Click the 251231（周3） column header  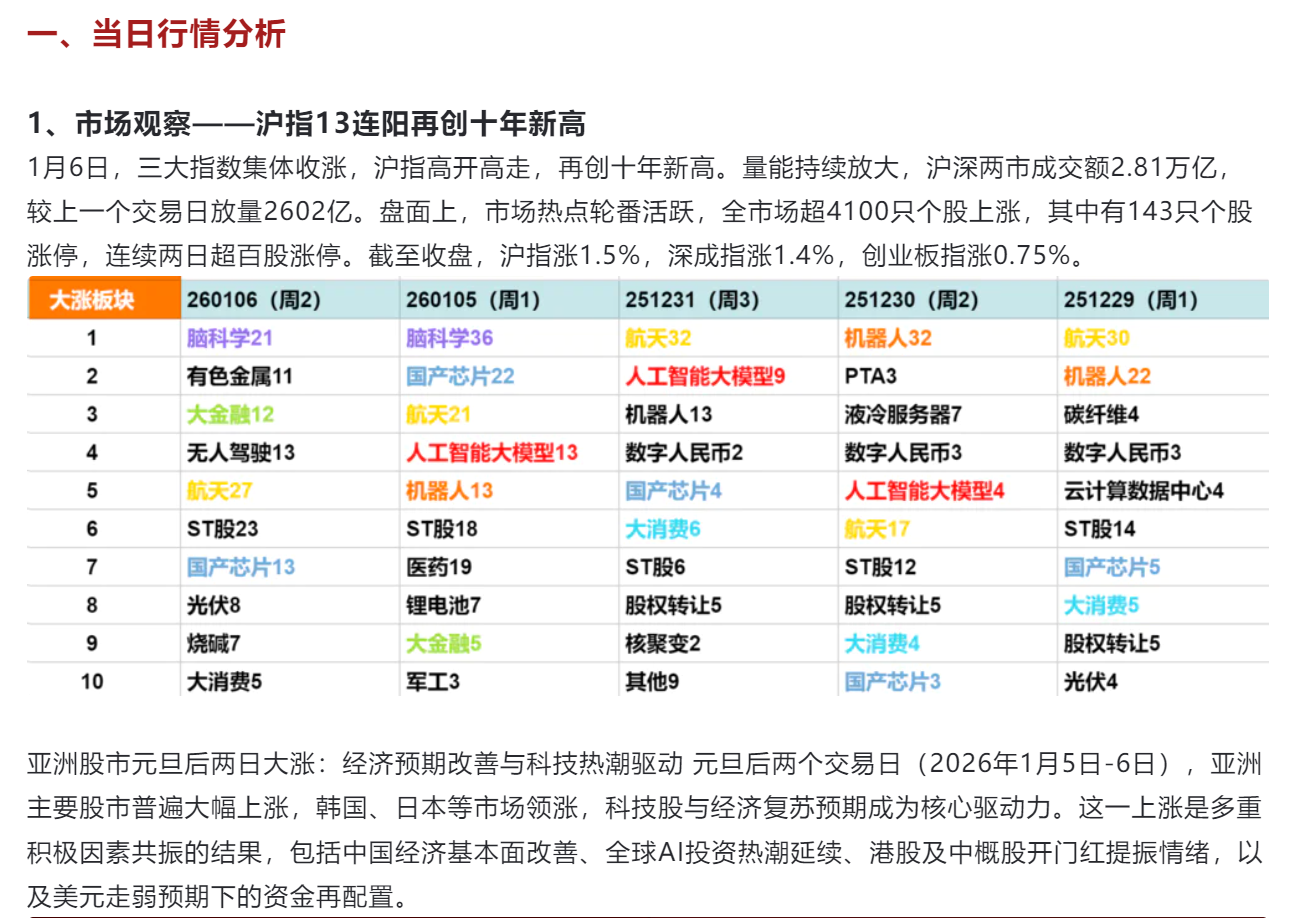coord(692,300)
